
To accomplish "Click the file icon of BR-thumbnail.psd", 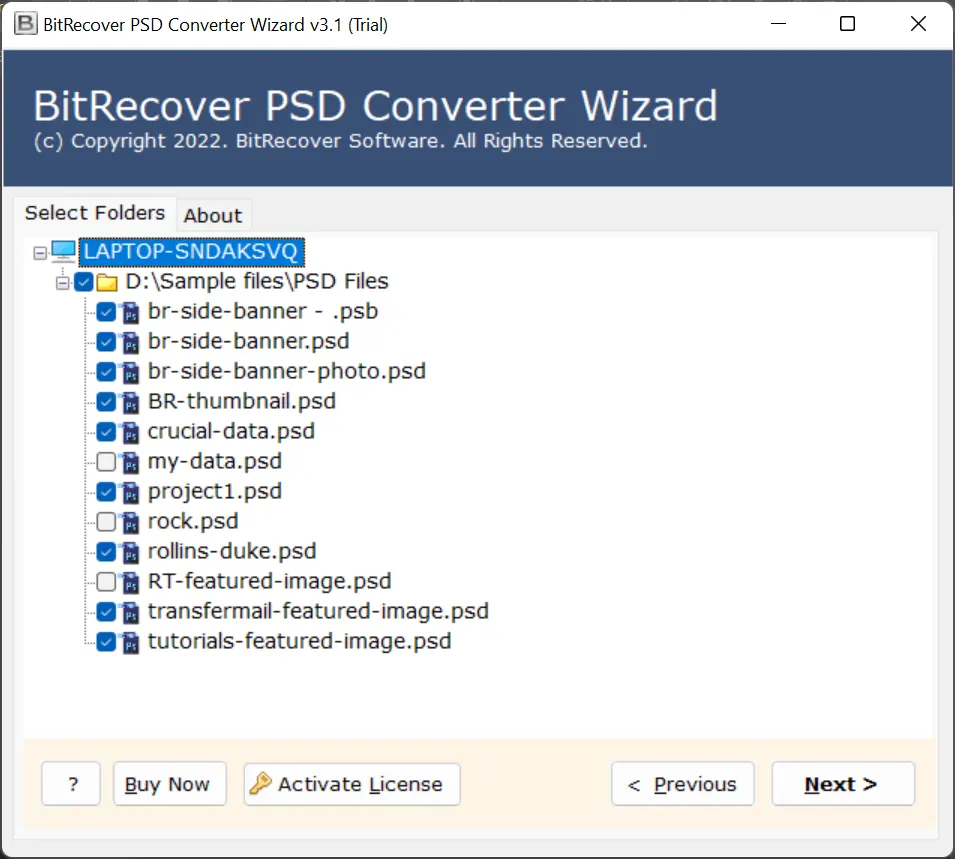I will 130,402.
